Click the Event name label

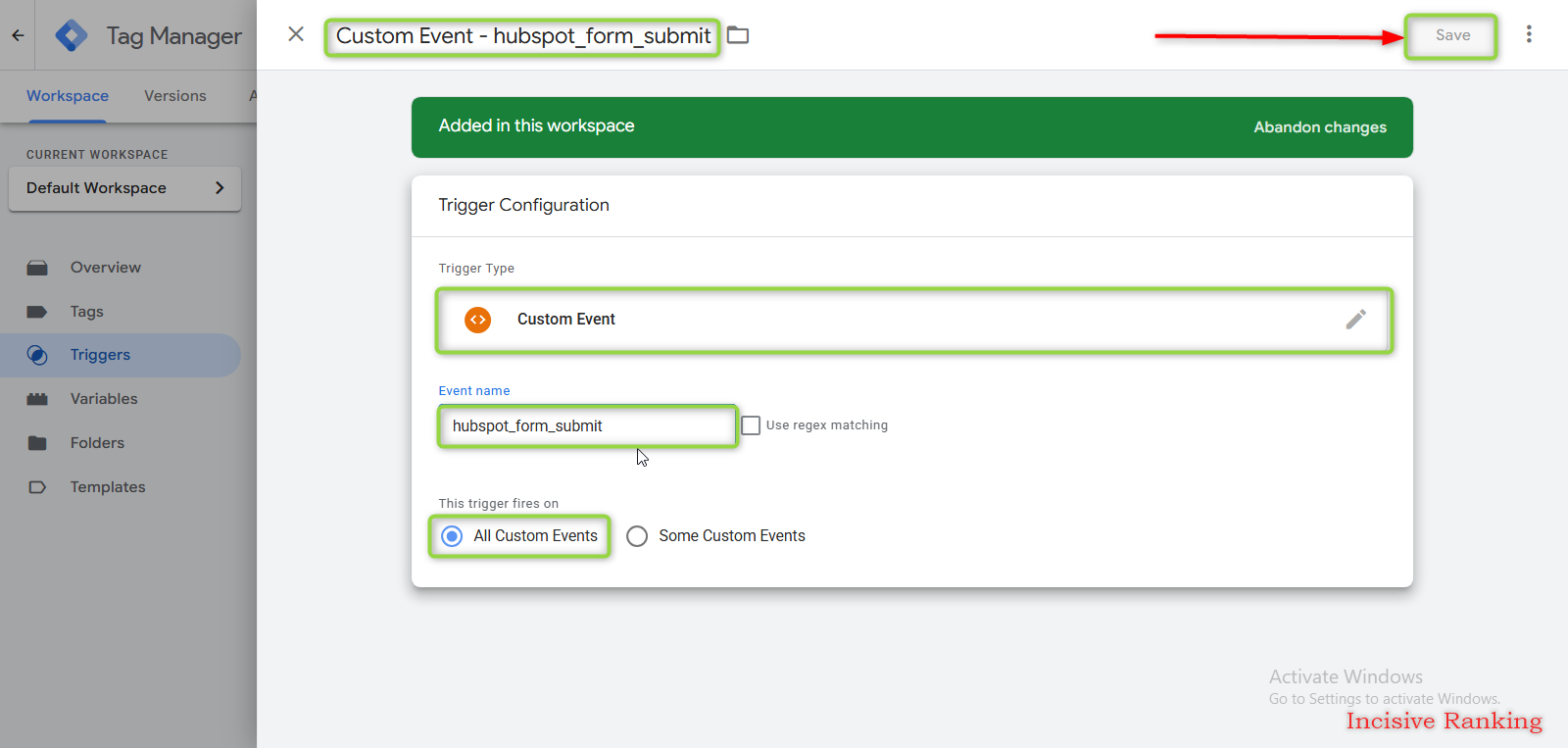tap(474, 391)
